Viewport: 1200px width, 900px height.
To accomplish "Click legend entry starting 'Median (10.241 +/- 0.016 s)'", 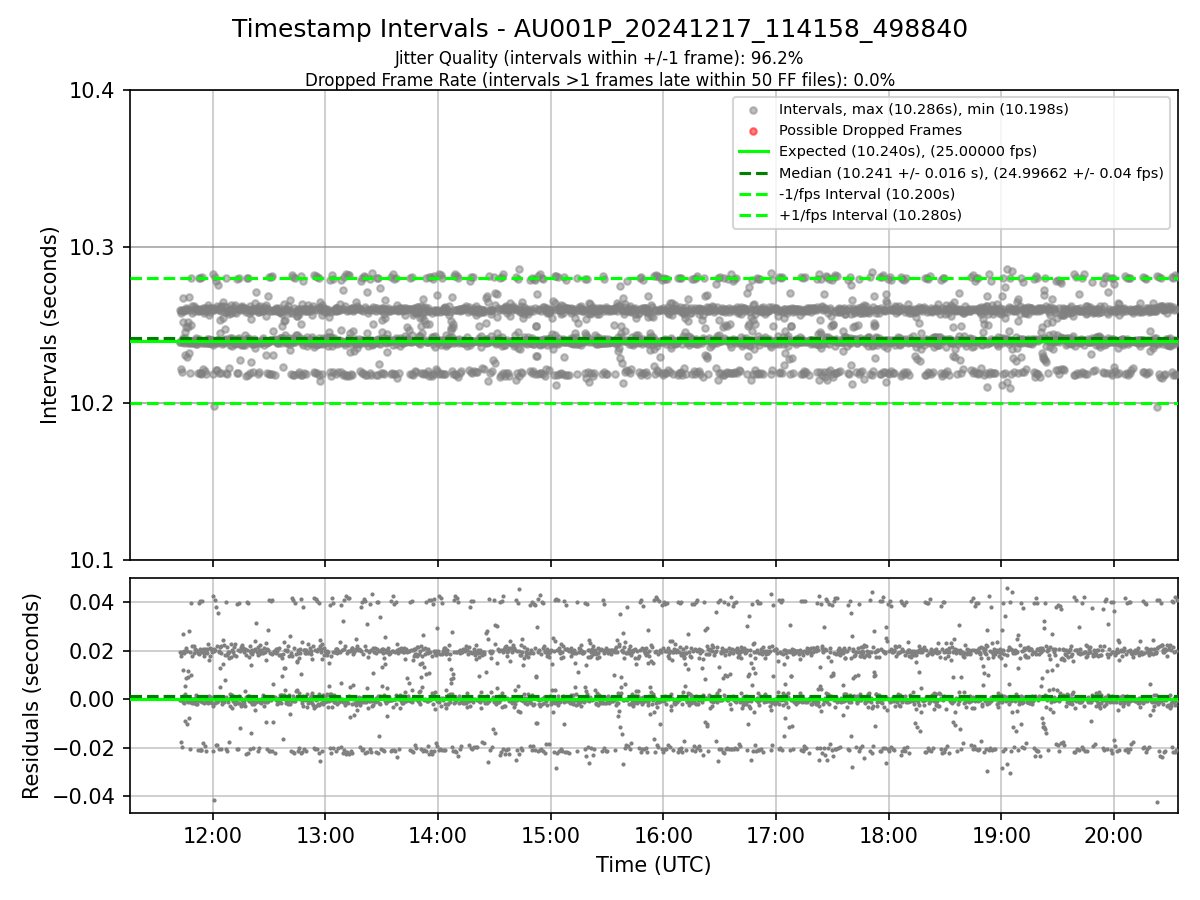I will tap(971, 172).
